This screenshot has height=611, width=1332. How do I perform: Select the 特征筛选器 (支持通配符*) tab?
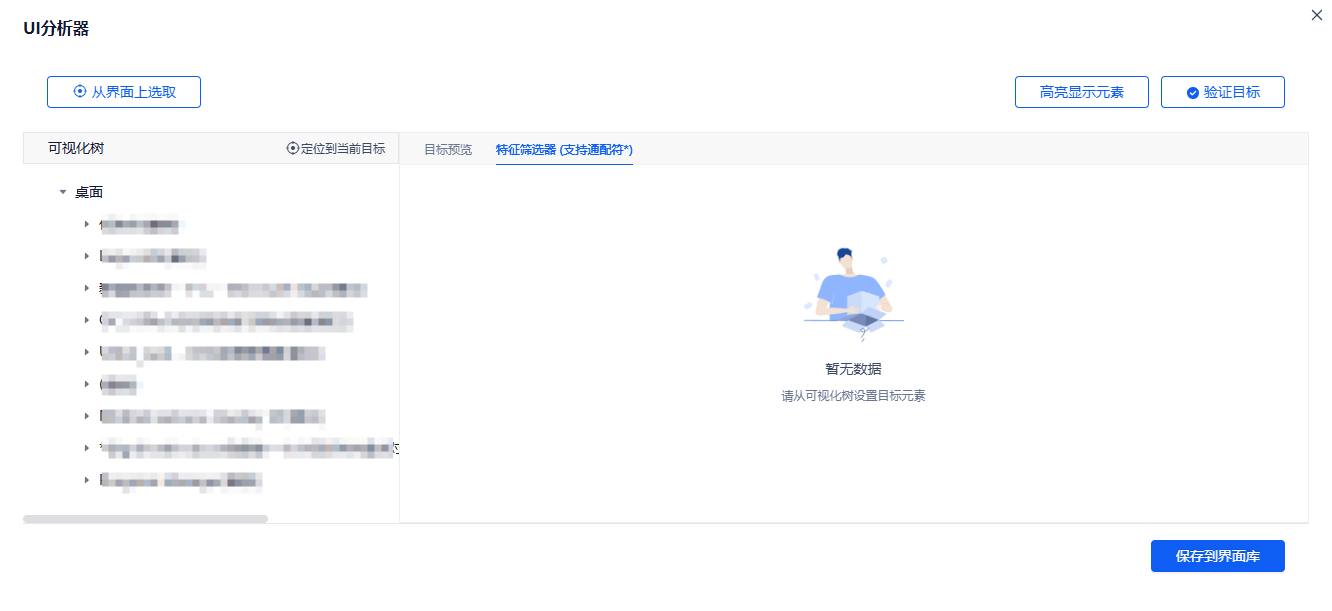[x=564, y=150]
